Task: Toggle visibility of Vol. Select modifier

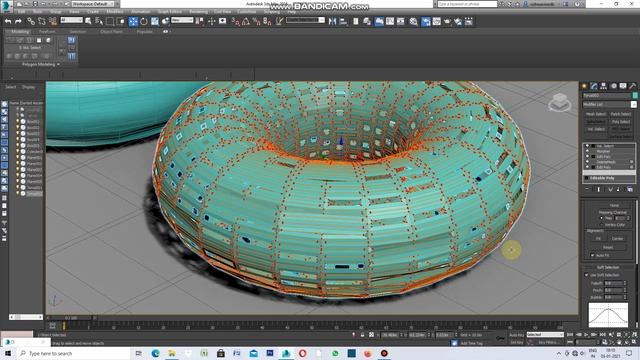Action: pos(587,146)
